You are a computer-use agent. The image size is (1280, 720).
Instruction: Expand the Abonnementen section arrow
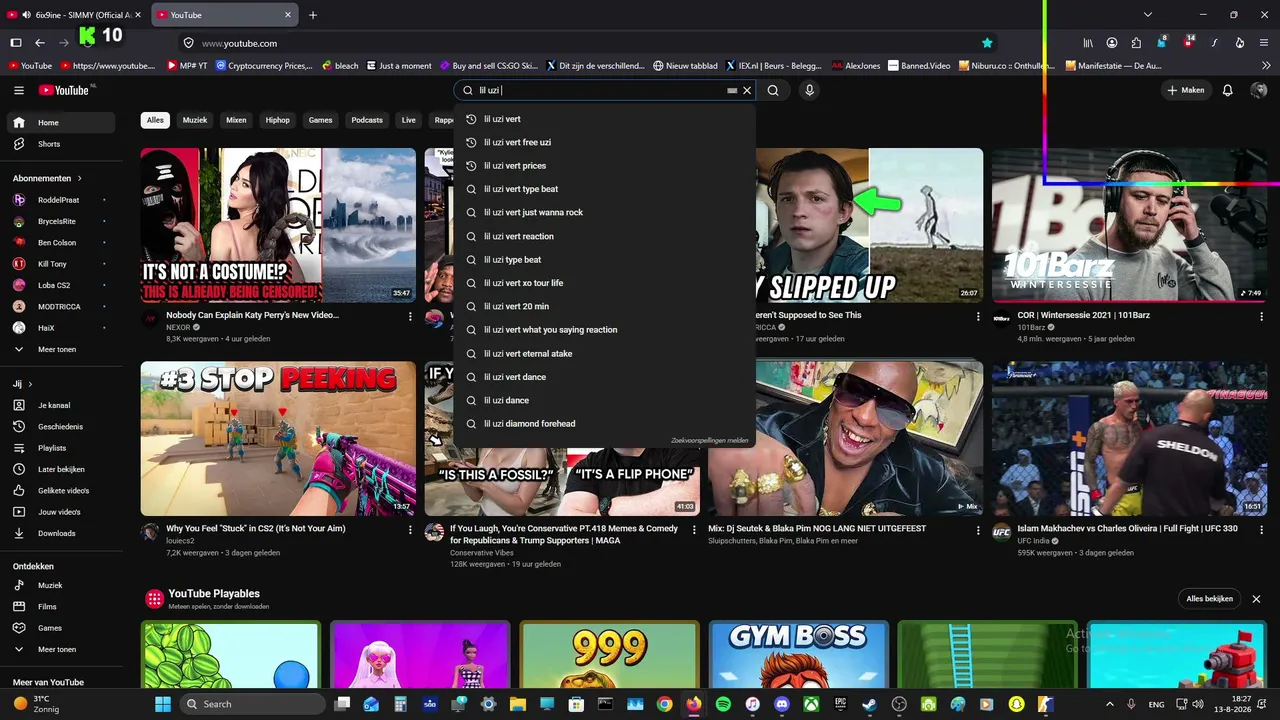(79, 178)
